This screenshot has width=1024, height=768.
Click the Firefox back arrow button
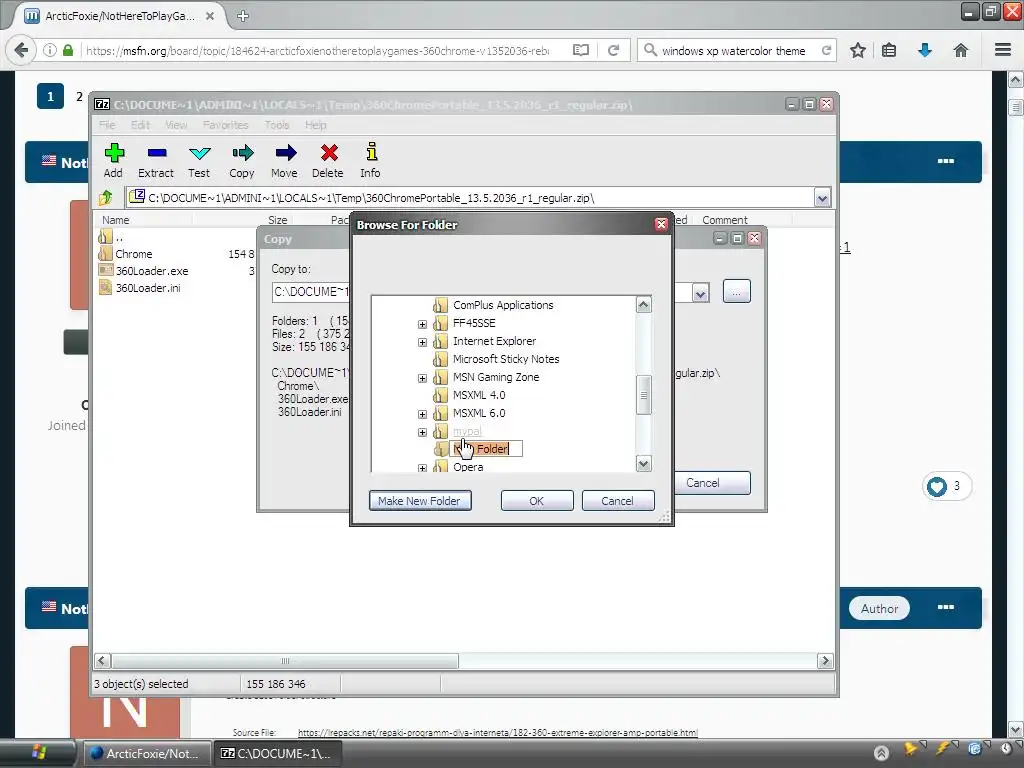21,50
